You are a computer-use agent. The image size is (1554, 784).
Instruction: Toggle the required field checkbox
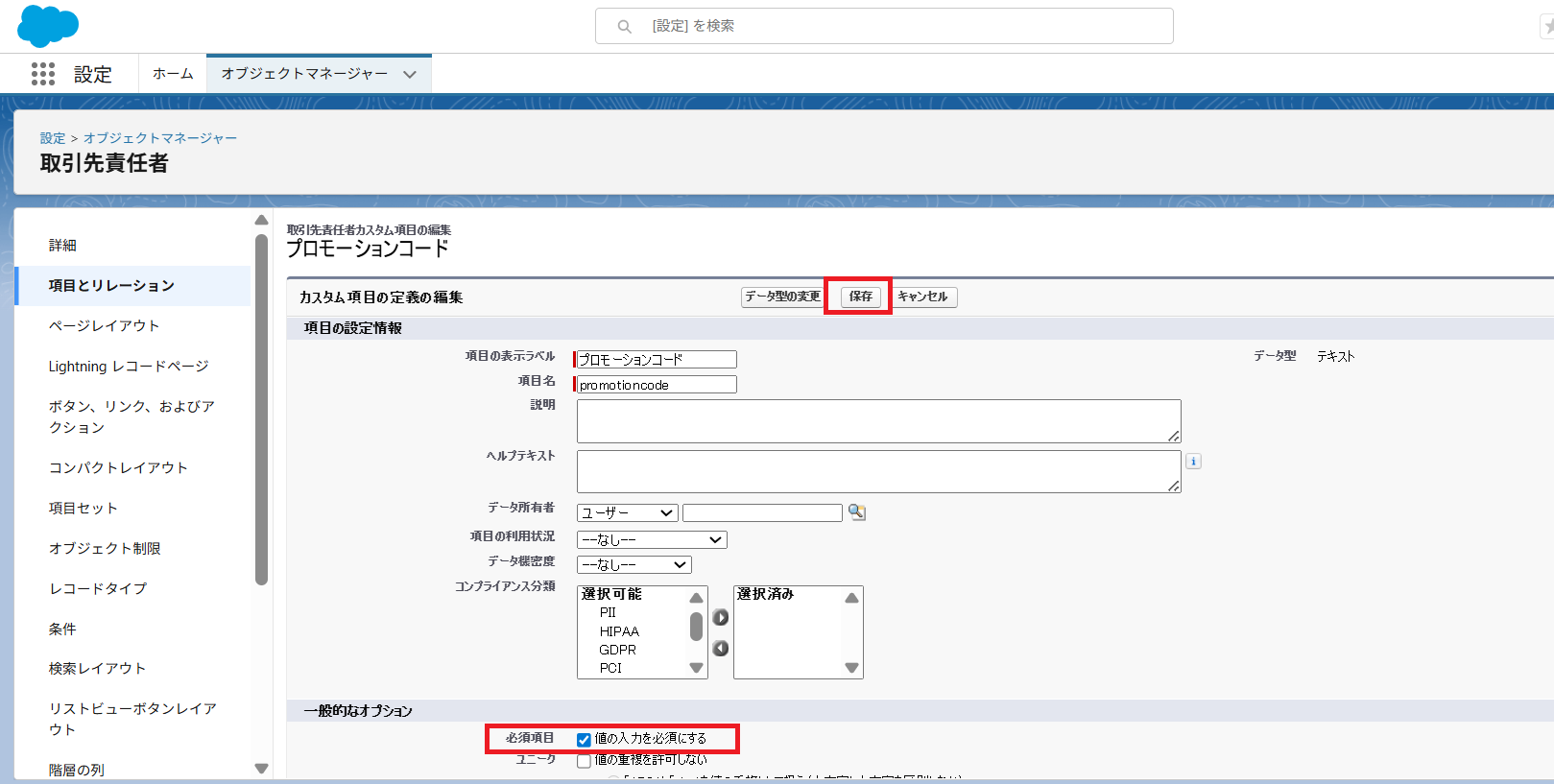[x=584, y=740]
